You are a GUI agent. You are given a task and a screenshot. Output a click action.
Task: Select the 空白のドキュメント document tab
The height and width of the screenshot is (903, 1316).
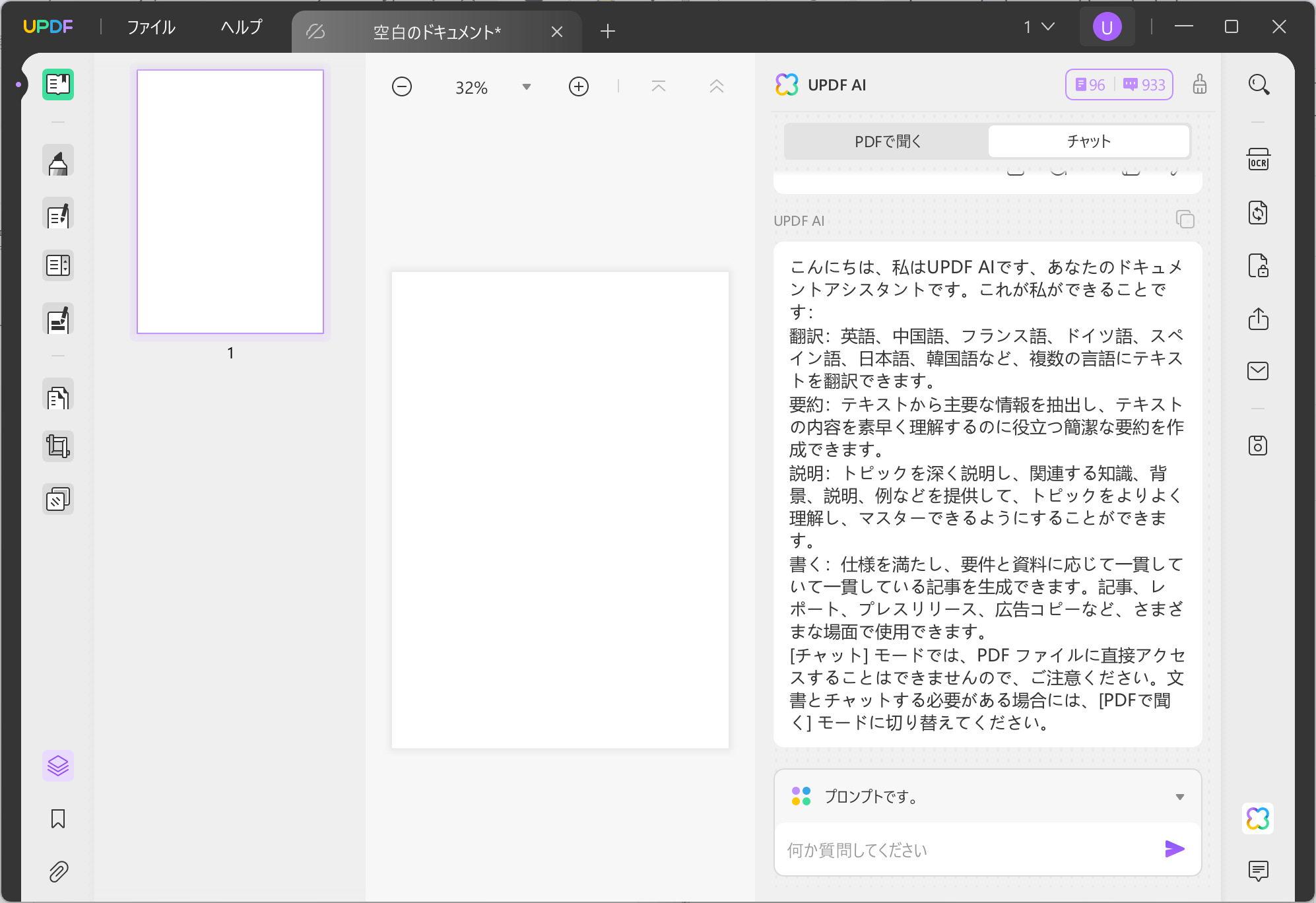pyautogui.click(x=437, y=32)
